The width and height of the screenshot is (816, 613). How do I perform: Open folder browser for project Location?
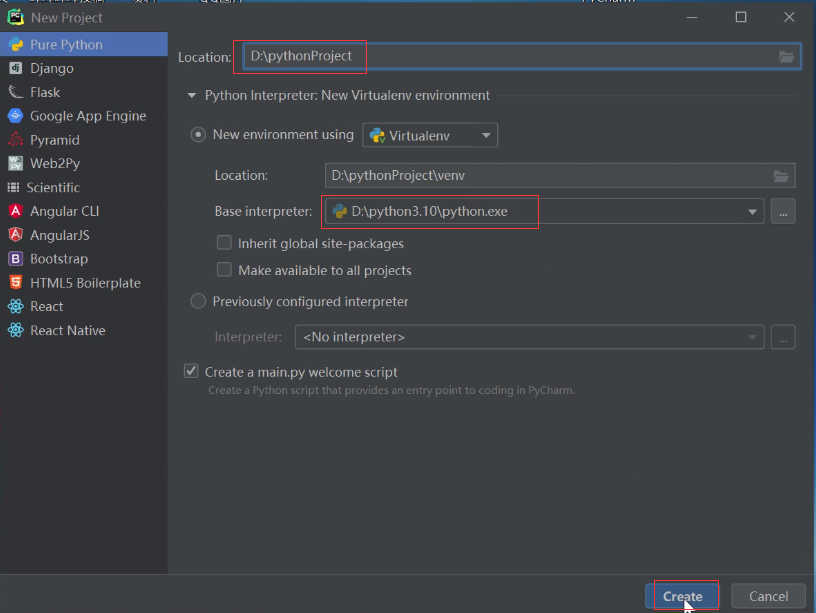pos(786,57)
